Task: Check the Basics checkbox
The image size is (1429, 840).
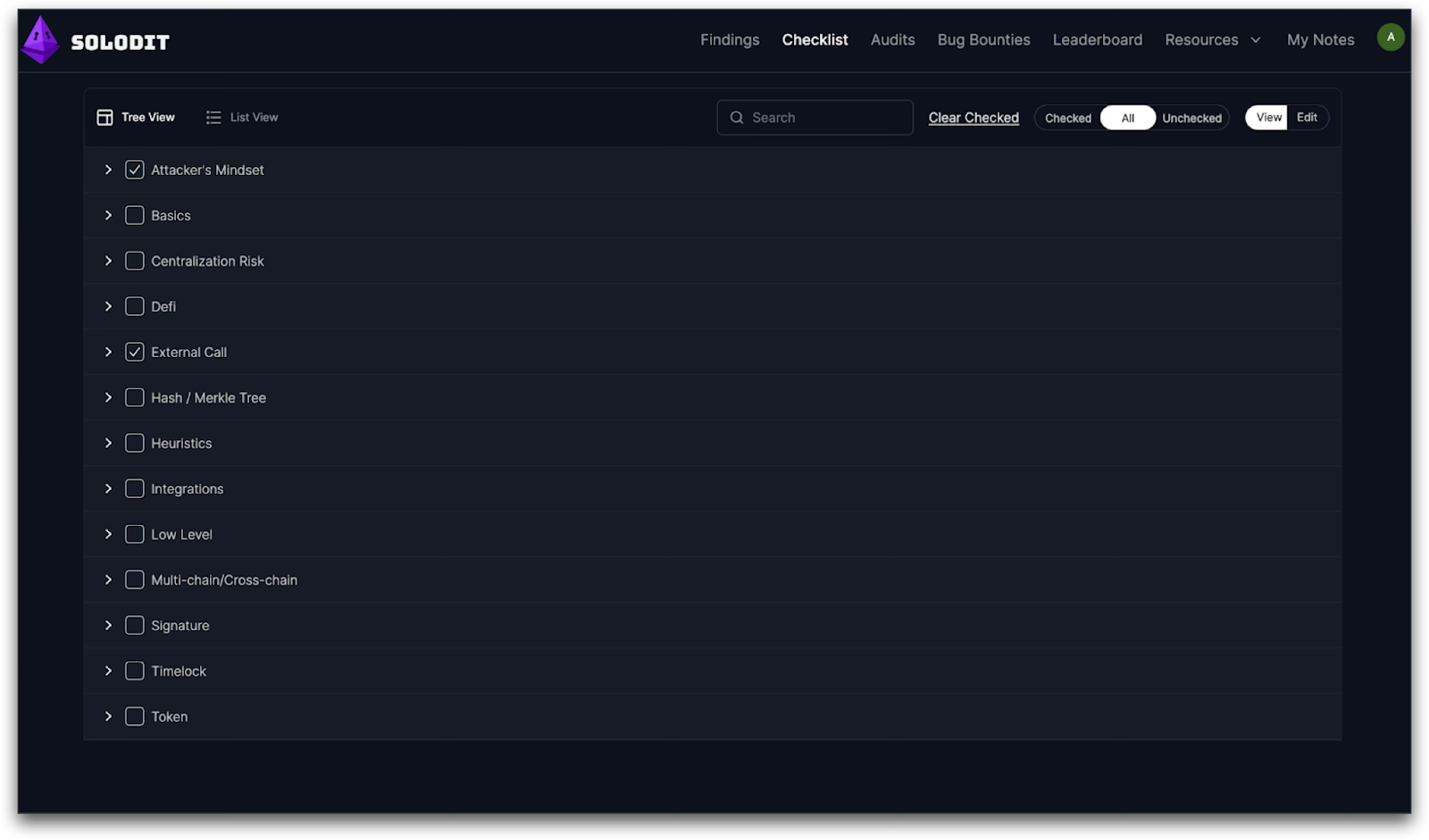Action: pyautogui.click(x=134, y=214)
